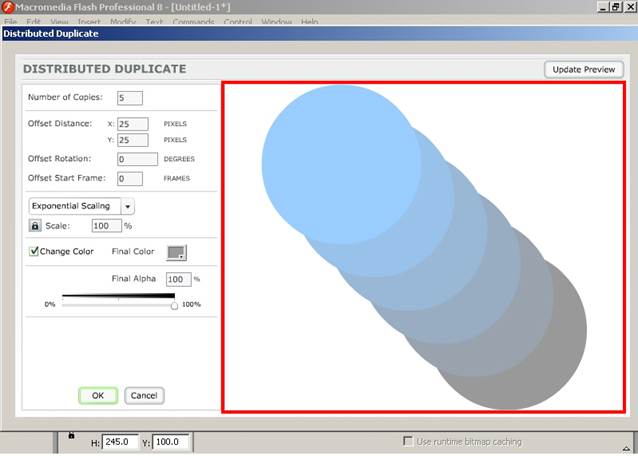Open the View menu
Image resolution: width=638 pixels, height=456 pixels.
coord(59,22)
